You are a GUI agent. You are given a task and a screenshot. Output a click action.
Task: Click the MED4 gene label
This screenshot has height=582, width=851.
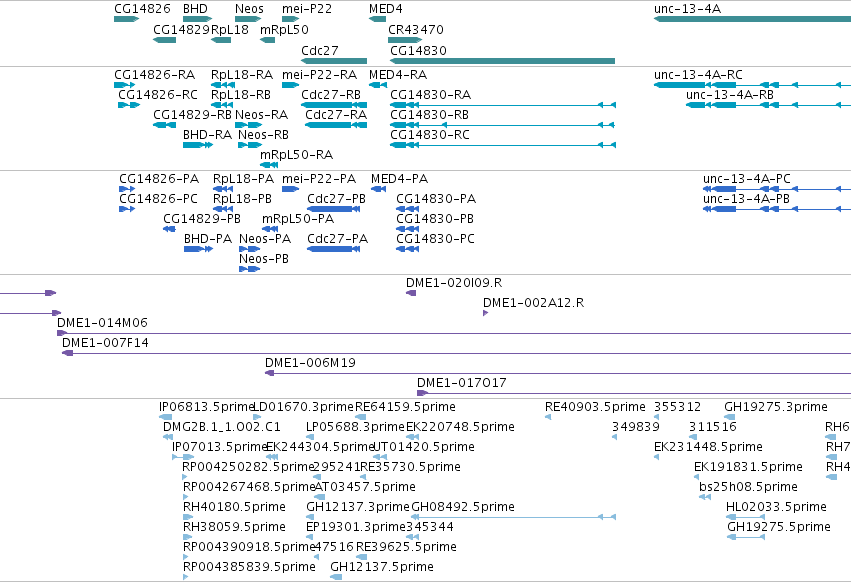click(385, 9)
